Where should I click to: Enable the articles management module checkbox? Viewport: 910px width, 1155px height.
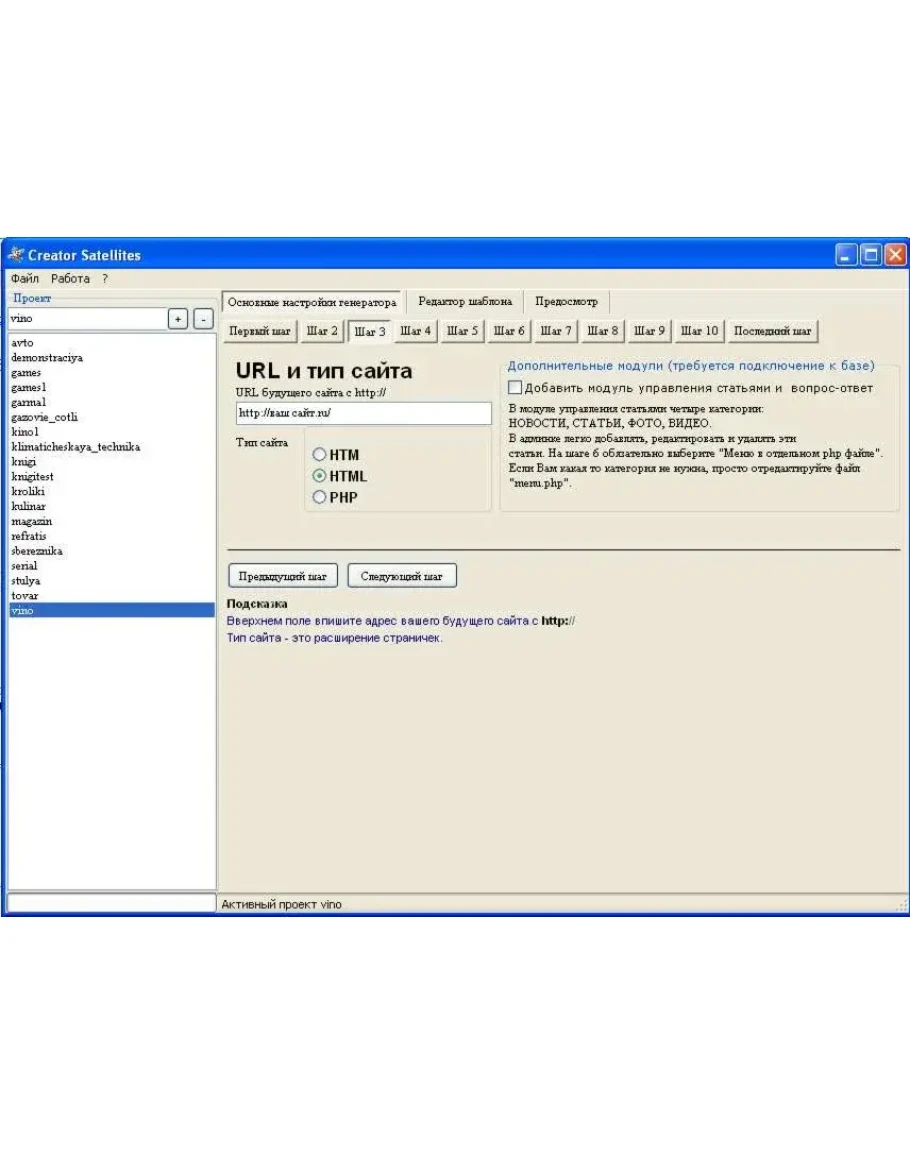click(515, 388)
